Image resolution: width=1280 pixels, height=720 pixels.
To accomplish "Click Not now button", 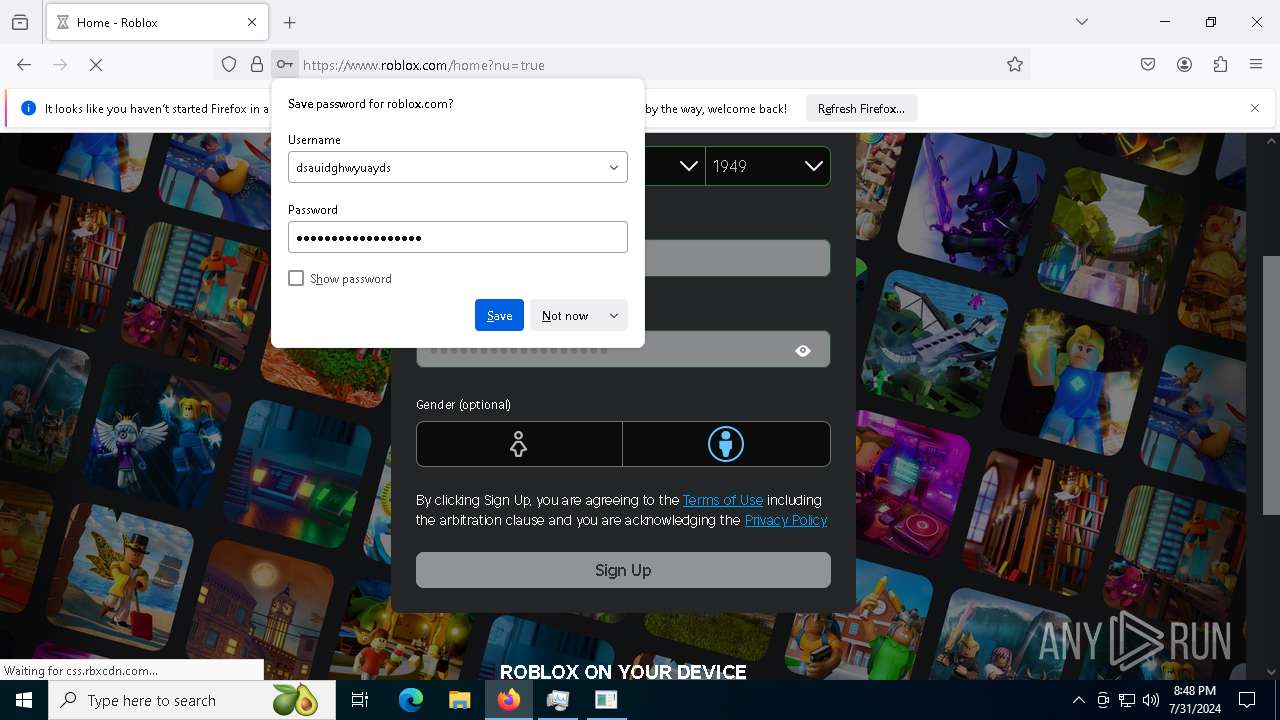I will click(565, 315).
